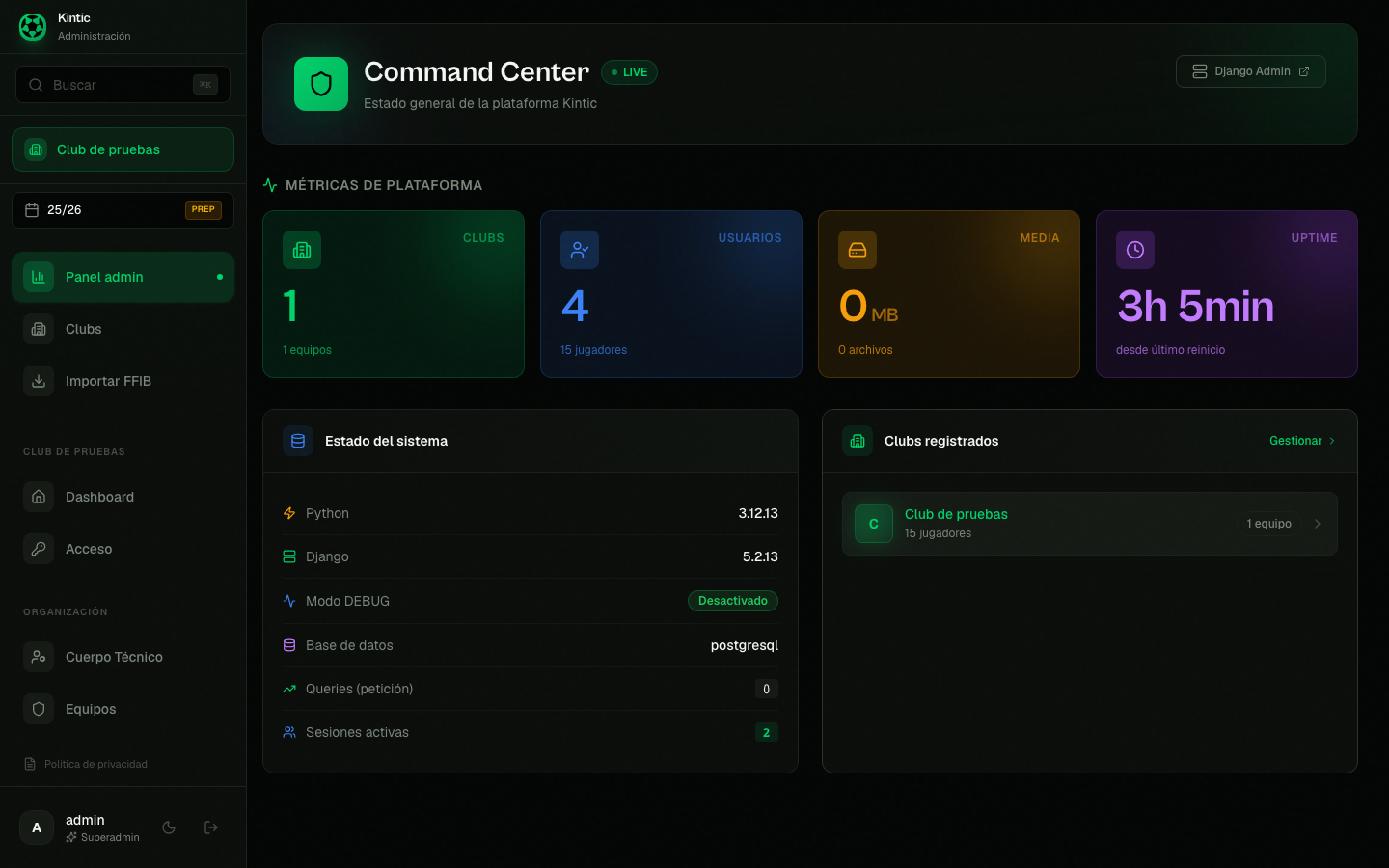The image size is (1389, 868).
Task: Click the '1 equipo' badge
Action: pyautogui.click(x=1268, y=524)
